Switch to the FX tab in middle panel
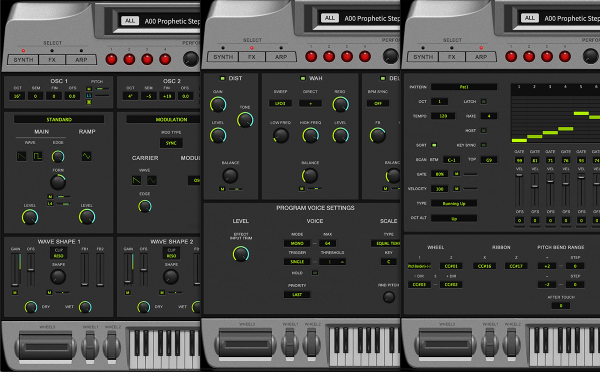The image size is (600, 372). [x=251, y=57]
